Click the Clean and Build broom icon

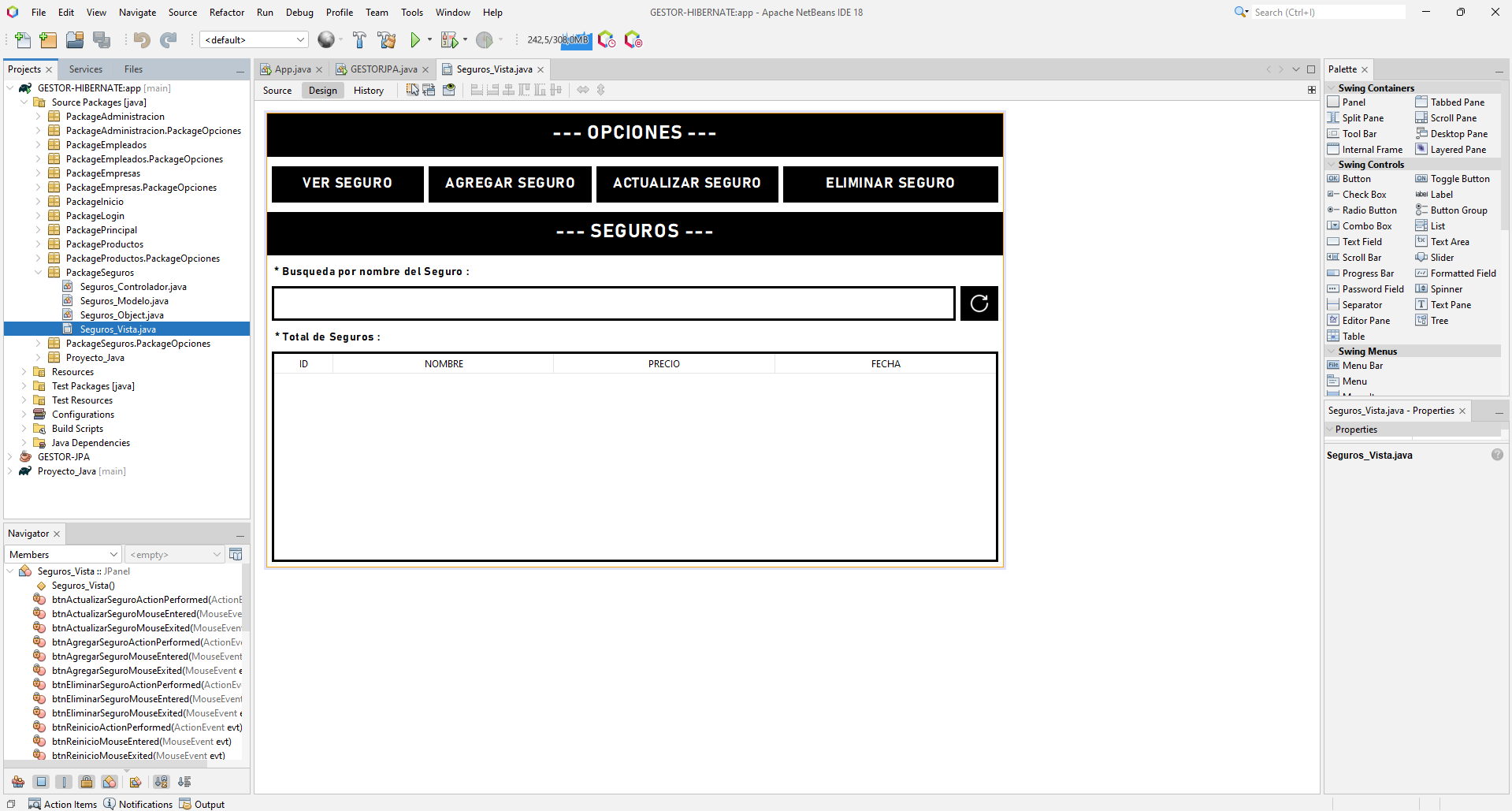coord(387,39)
